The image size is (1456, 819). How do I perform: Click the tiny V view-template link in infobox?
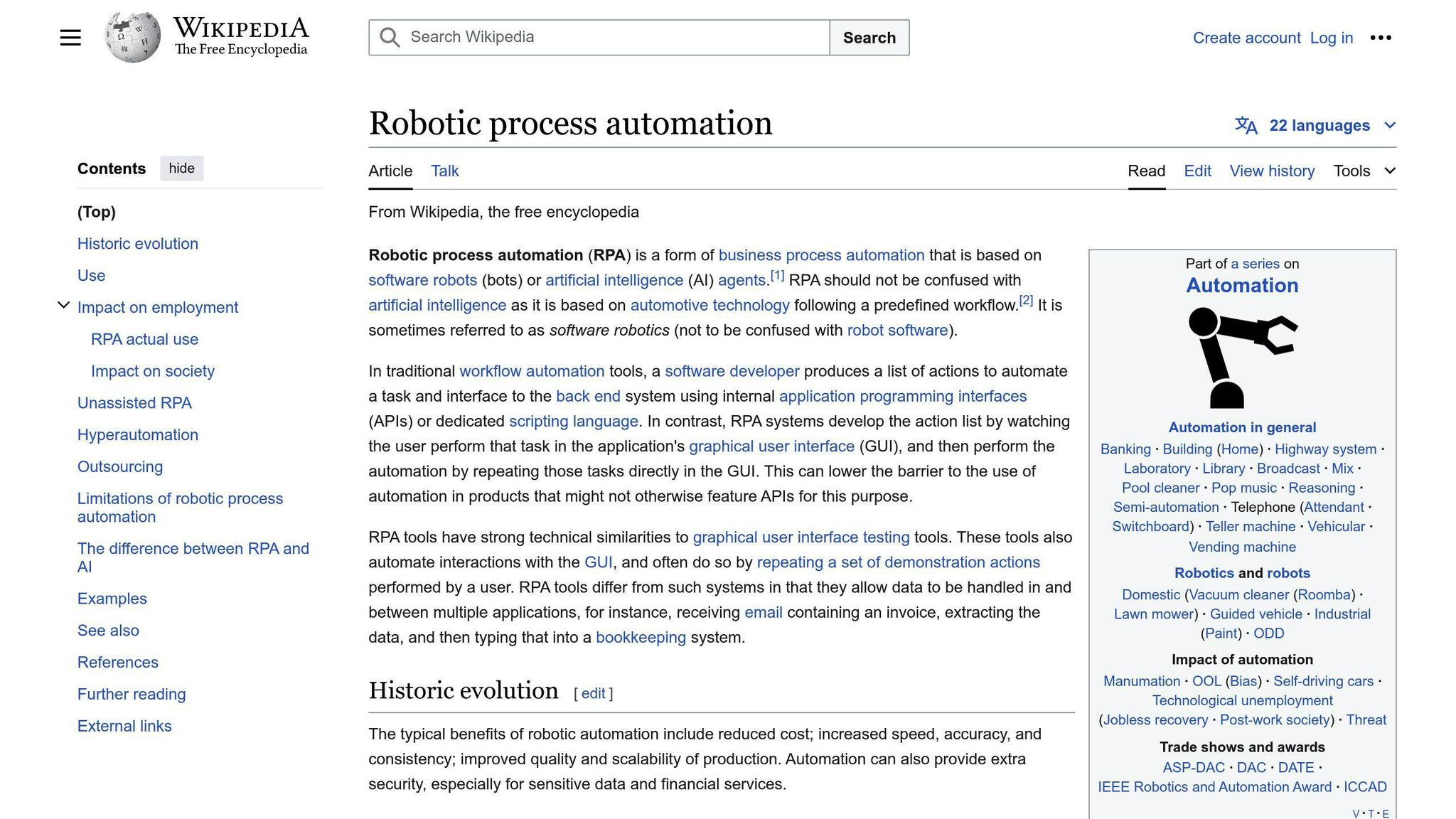[1356, 813]
